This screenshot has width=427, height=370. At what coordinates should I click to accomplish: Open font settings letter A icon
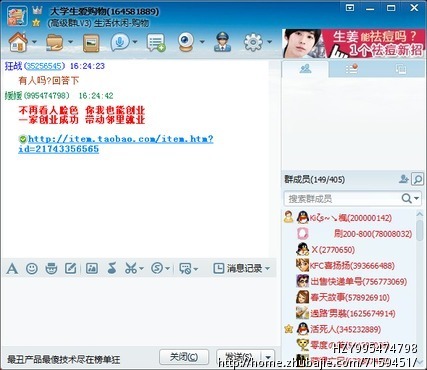pos(12,268)
